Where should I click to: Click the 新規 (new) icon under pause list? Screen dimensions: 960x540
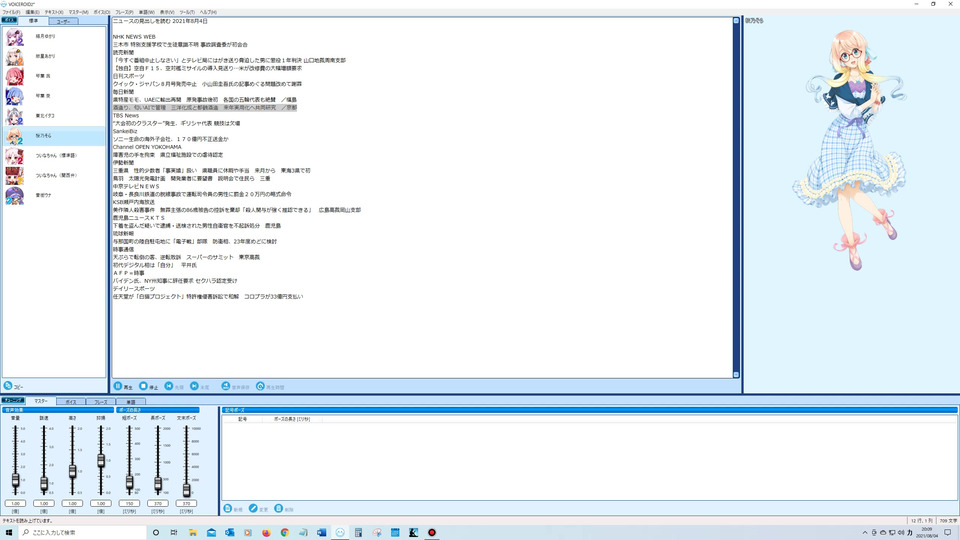pos(228,509)
